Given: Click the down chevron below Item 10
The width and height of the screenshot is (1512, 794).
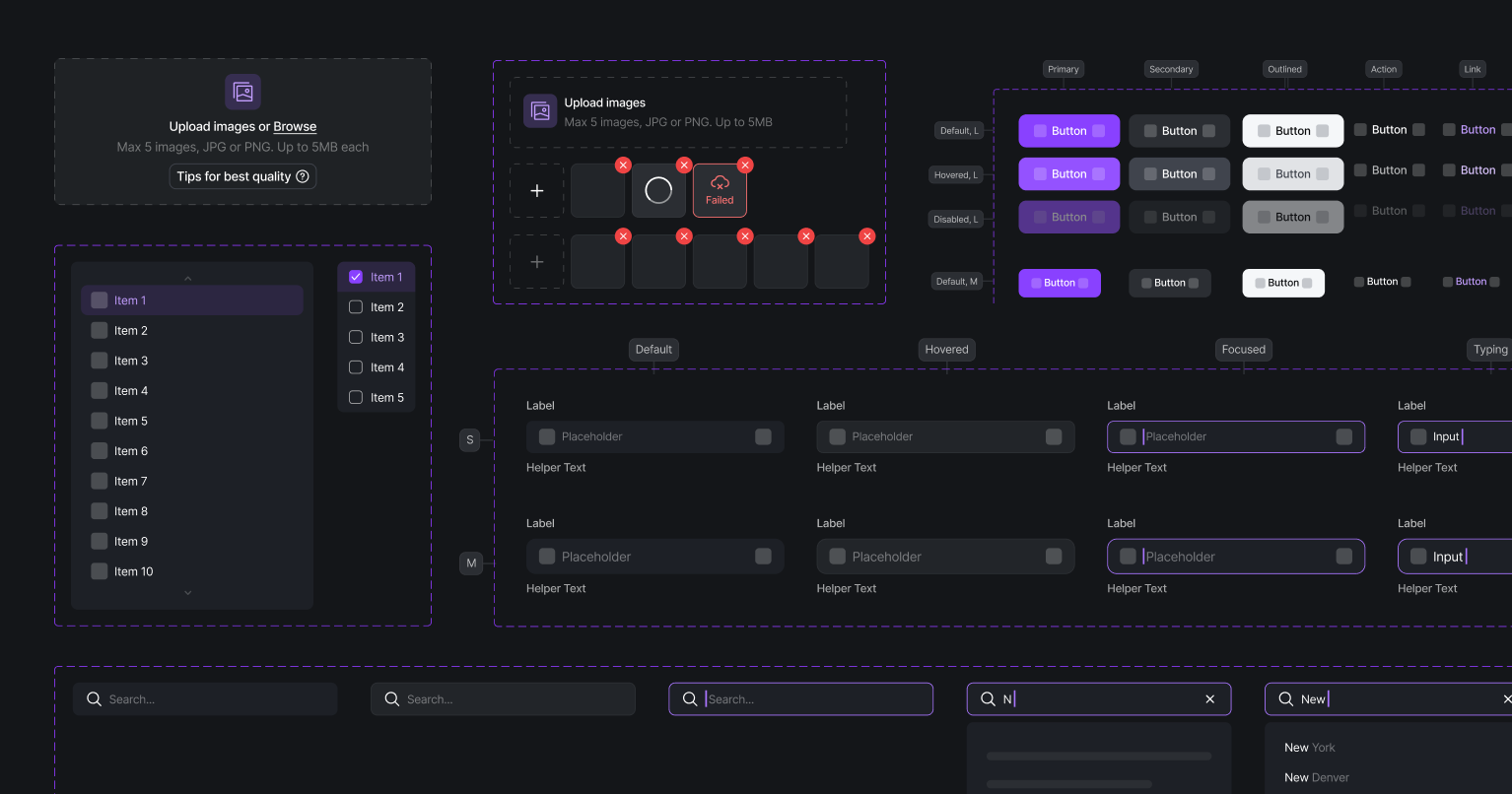Looking at the screenshot, I should pyautogui.click(x=188, y=593).
